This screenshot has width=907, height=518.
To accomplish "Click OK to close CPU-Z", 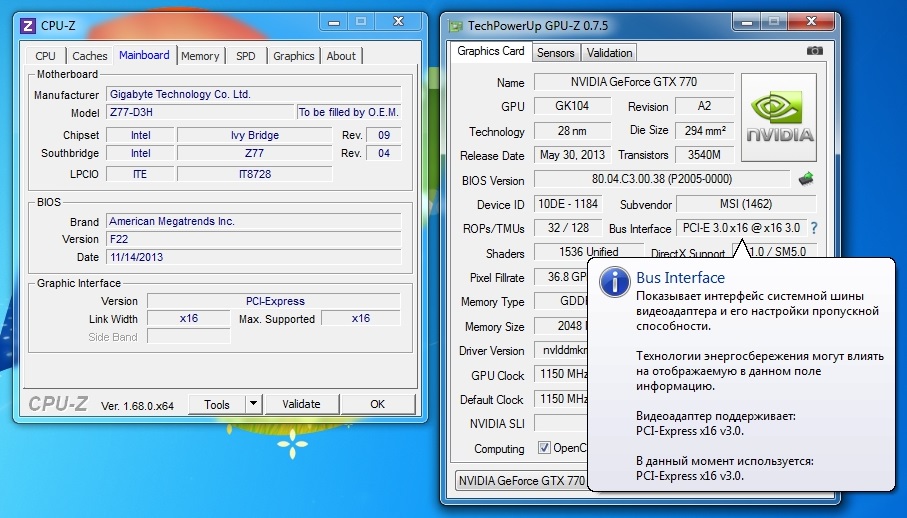I will (378, 404).
